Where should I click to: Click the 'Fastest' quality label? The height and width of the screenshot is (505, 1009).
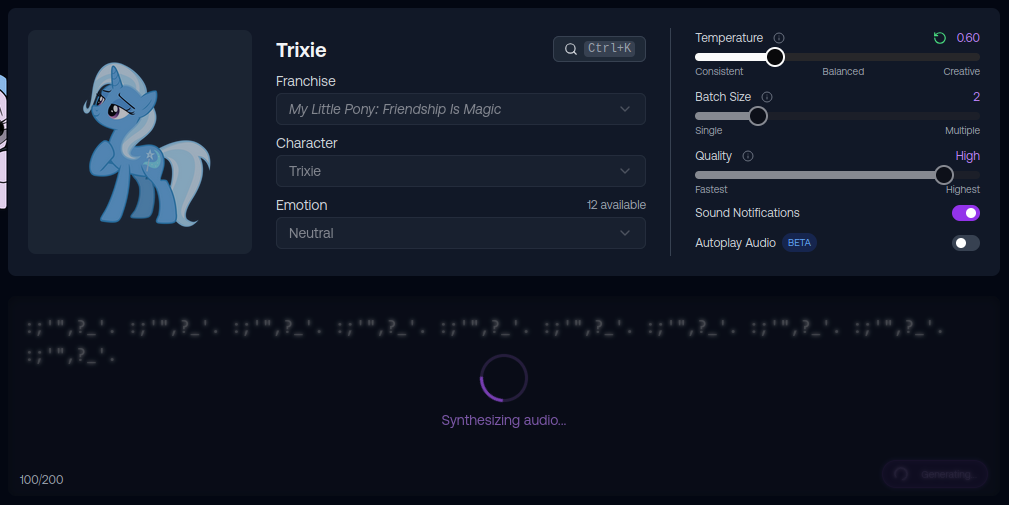(711, 190)
